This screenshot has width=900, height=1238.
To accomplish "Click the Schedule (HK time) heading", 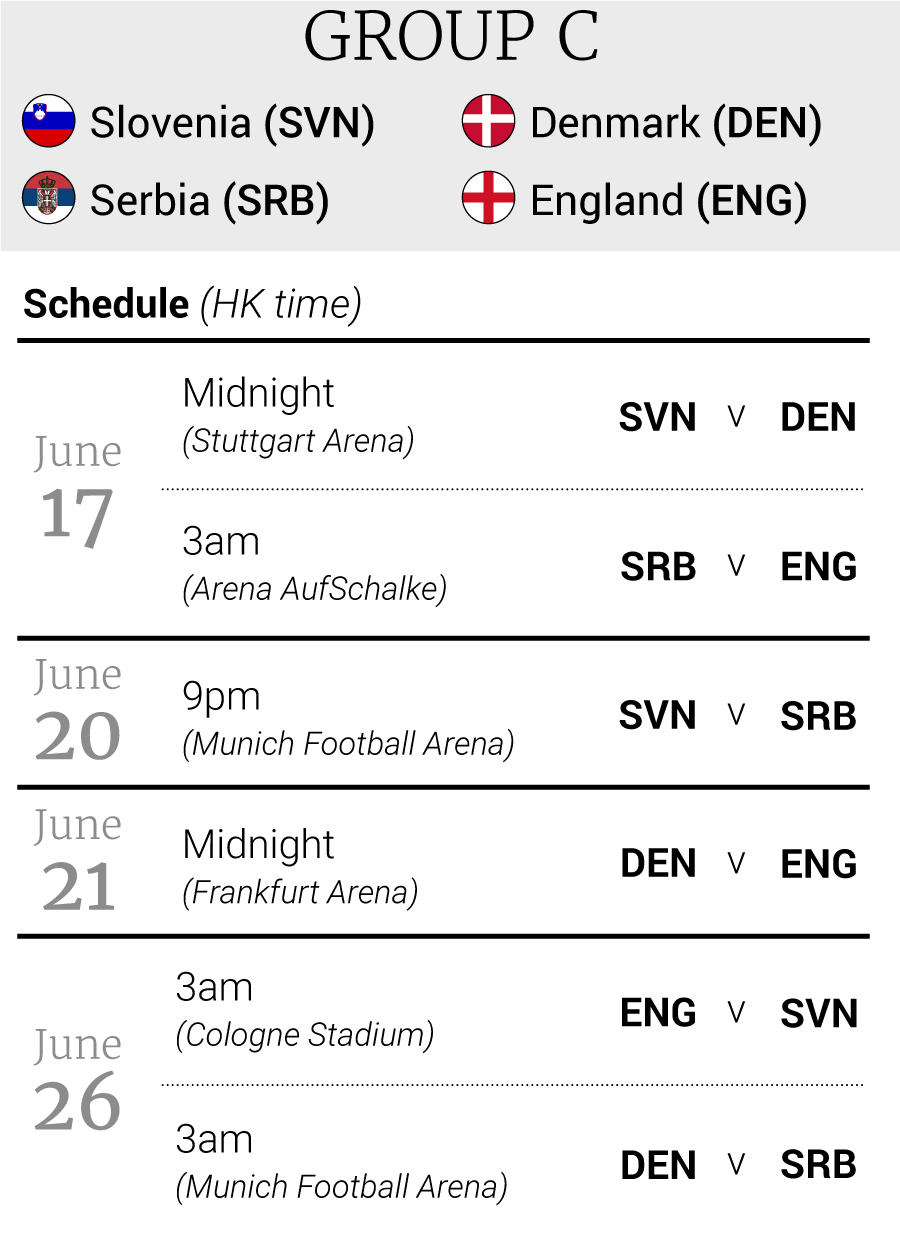I will [x=192, y=304].
